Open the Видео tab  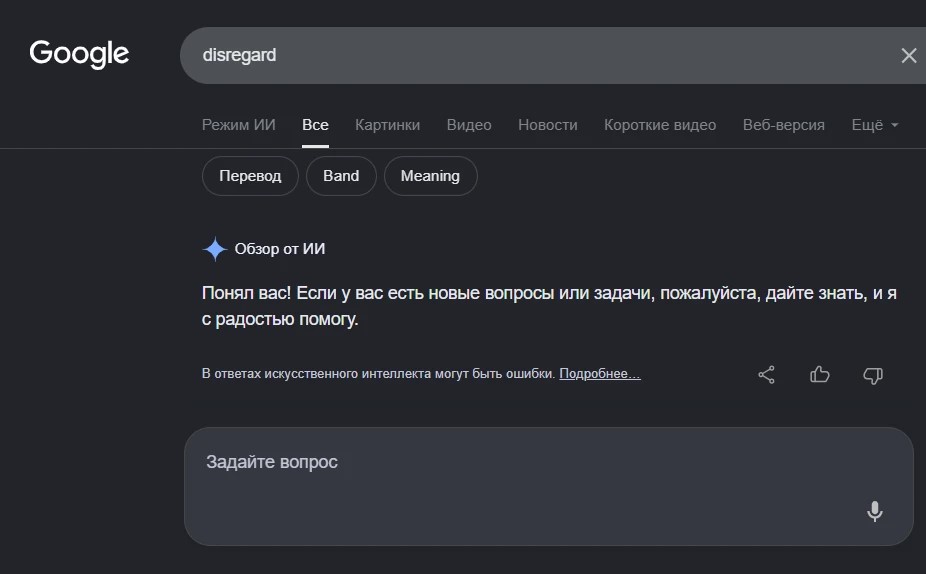pyautogui.click(x=469, y=125)
